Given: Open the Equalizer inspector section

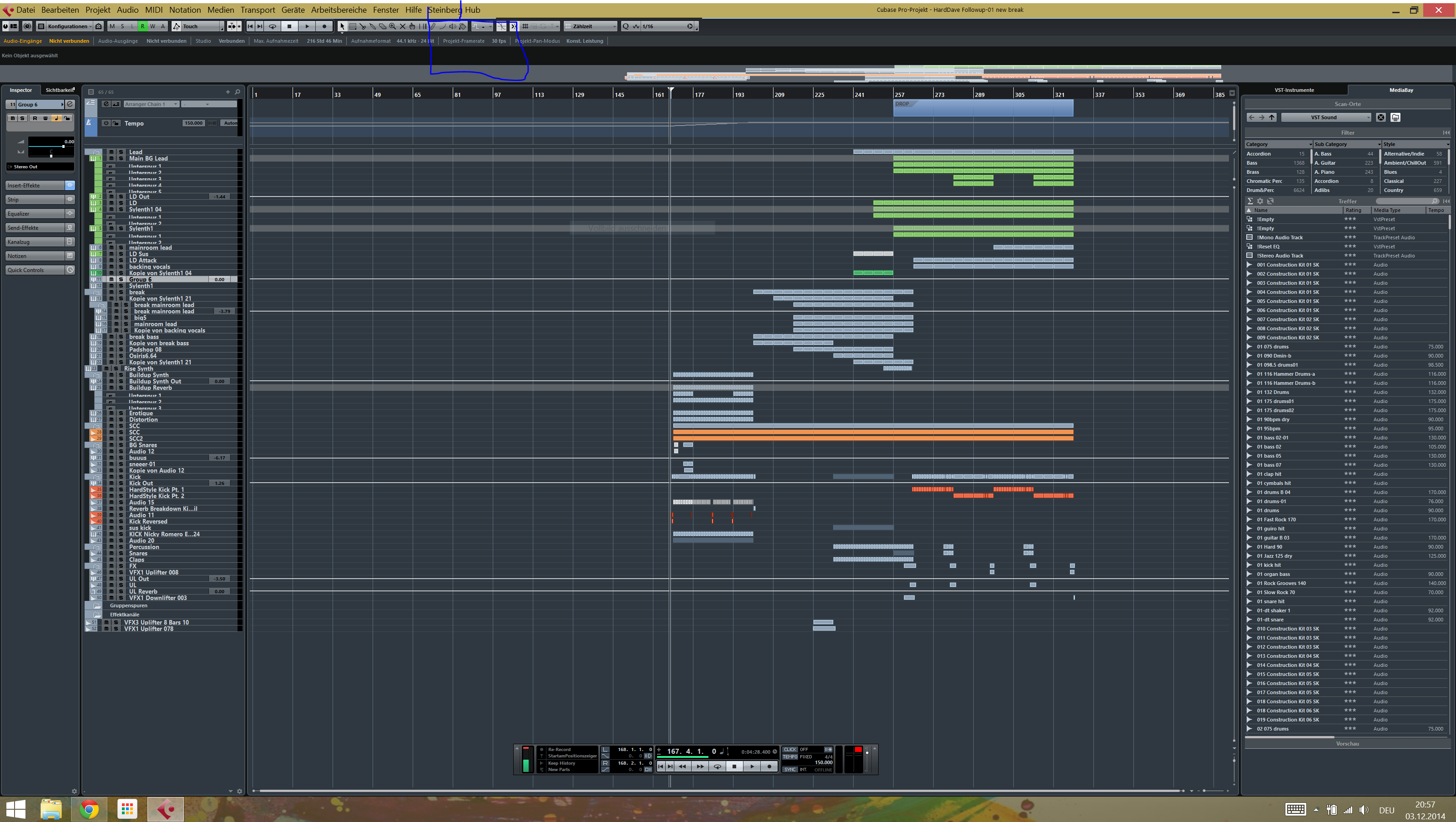Looking at the screenshot, I should (x=35, y=213).
